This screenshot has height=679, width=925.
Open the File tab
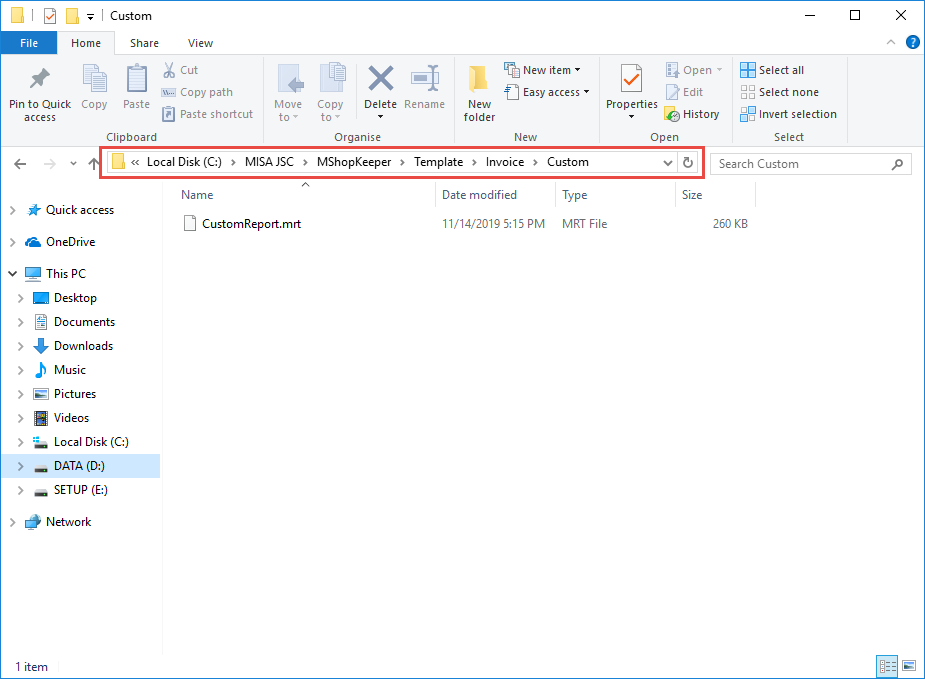point(29,43)
